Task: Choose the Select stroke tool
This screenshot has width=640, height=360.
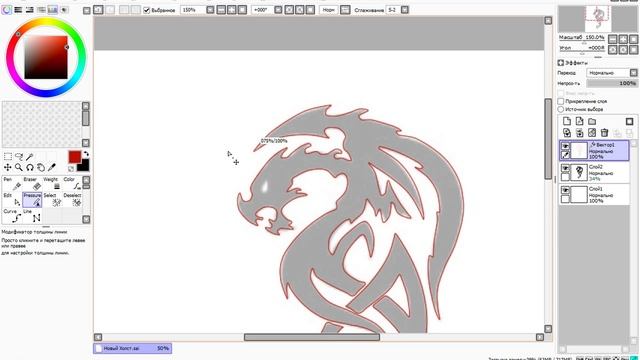Action: tap(51, 200)
